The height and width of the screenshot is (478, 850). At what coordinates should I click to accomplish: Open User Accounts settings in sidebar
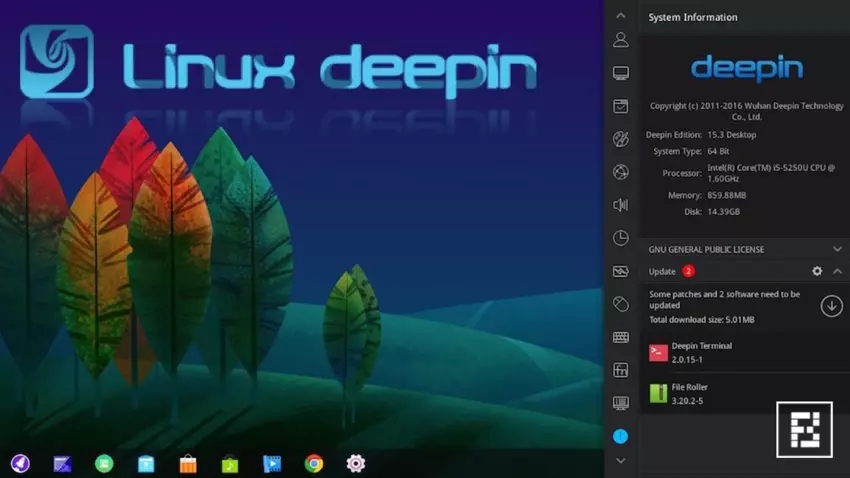pyautogui.click(x=621, y=40)
